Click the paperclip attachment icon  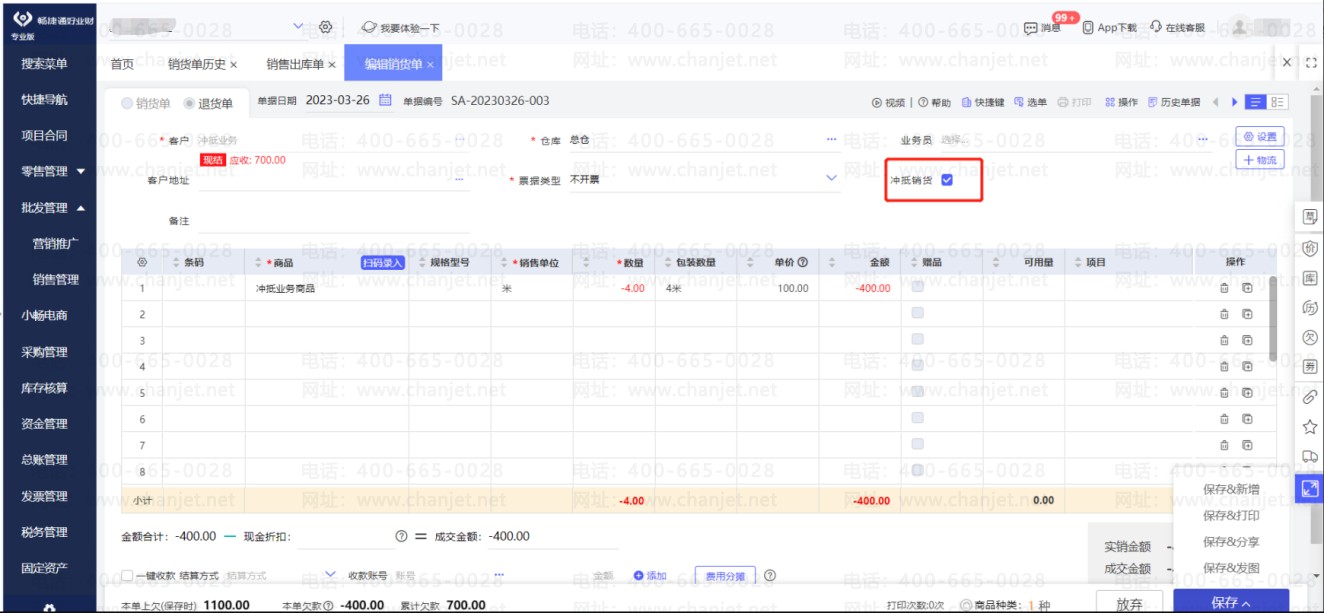1309,397
